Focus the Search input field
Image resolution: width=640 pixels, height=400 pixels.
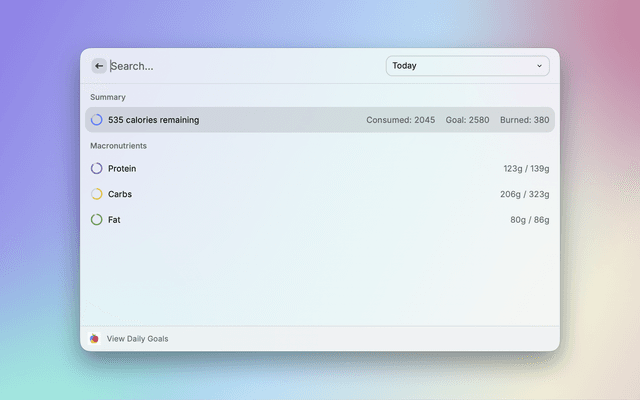coord(240,66)
